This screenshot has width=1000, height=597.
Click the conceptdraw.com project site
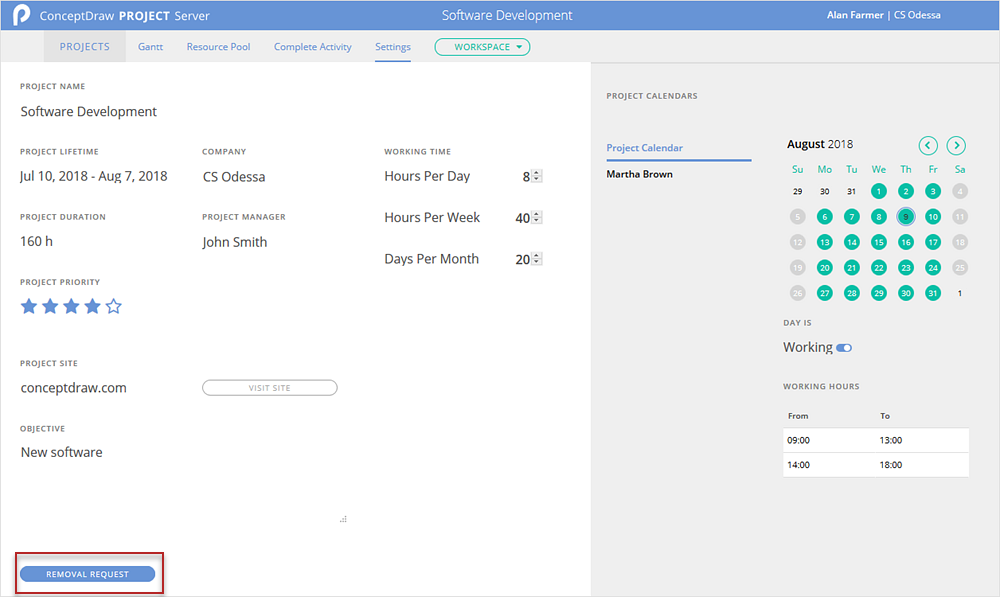pos(73,388)
